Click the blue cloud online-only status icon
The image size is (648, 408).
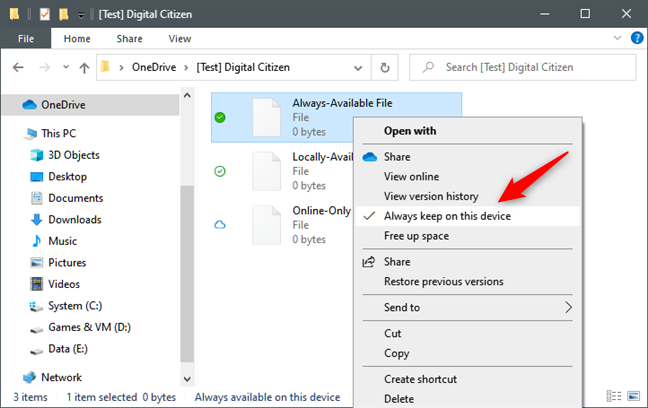pyautogui.click(x=220, y=225)
